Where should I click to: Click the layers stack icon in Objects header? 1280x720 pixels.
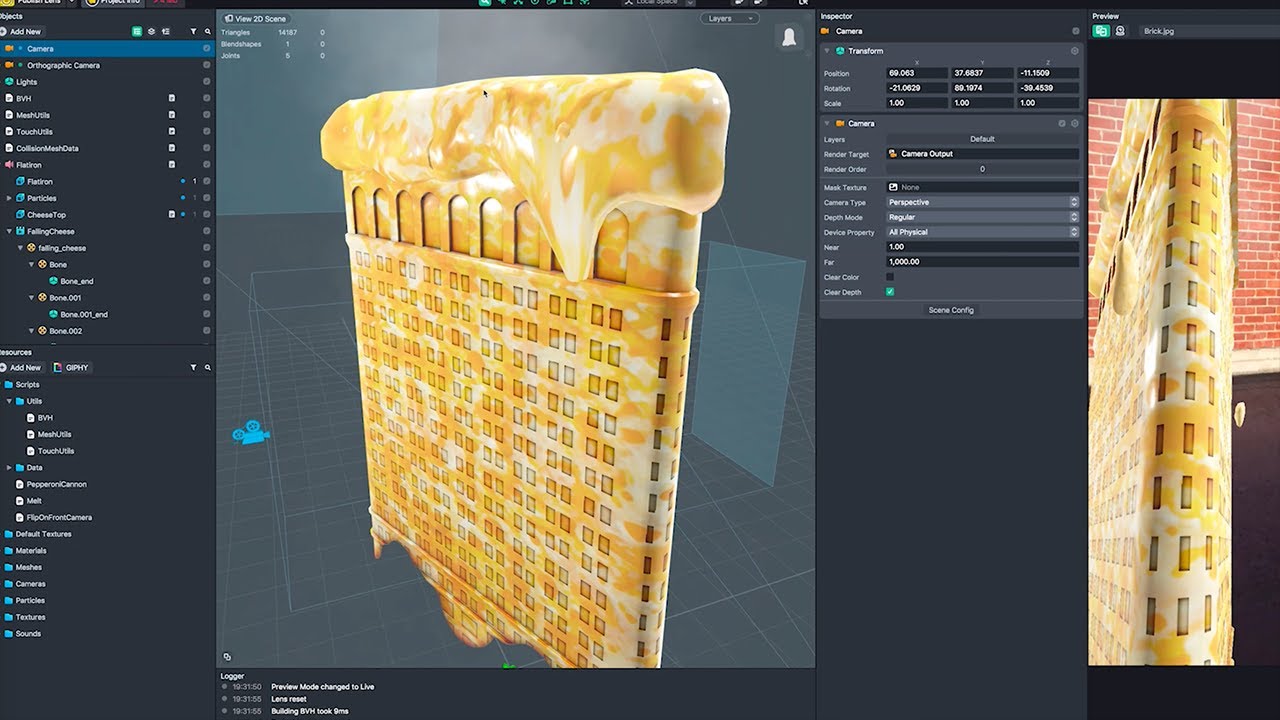click(151, 32)
